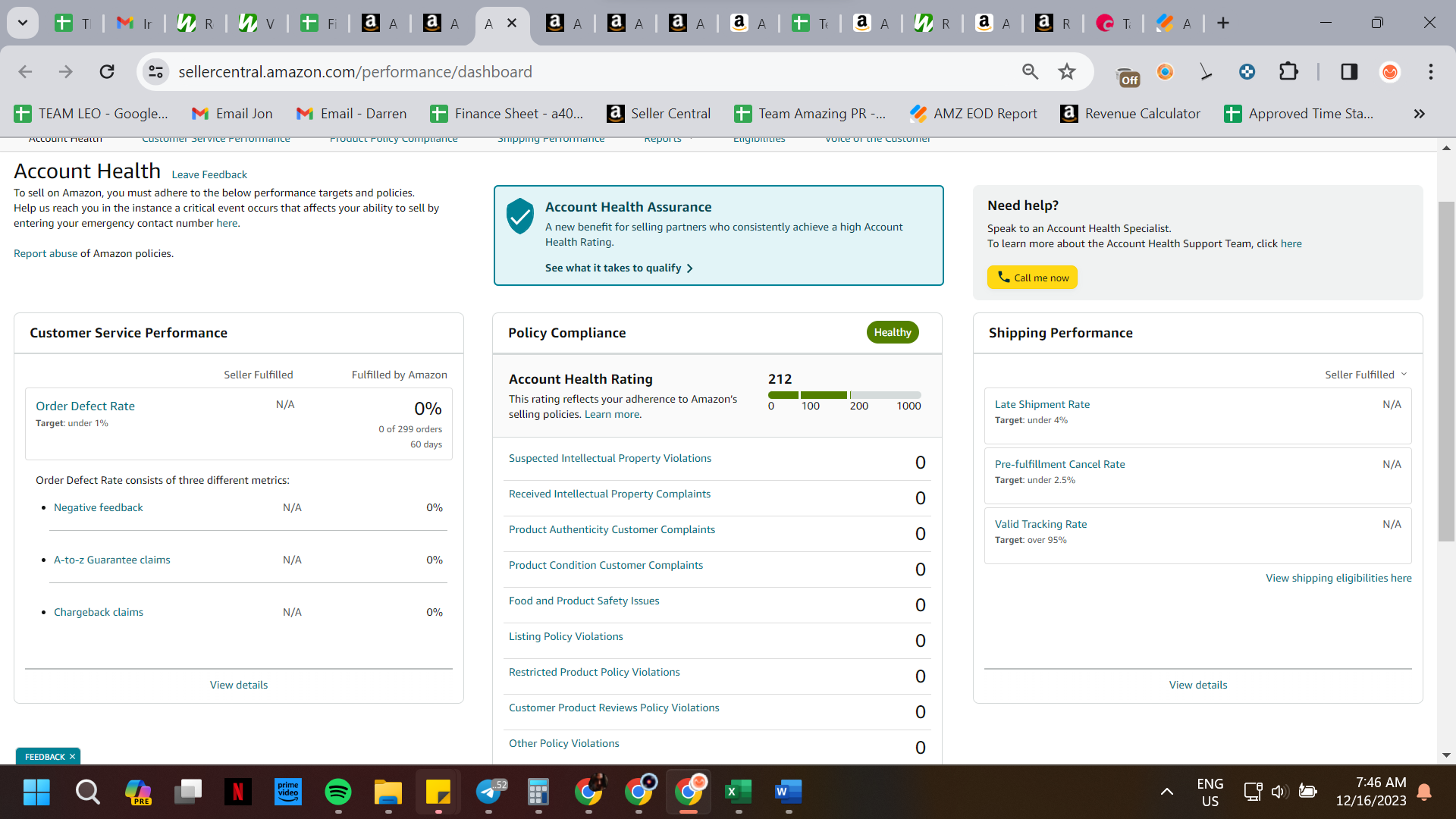Click See what it takes to qualify
1456x819 pixels.
619,268
